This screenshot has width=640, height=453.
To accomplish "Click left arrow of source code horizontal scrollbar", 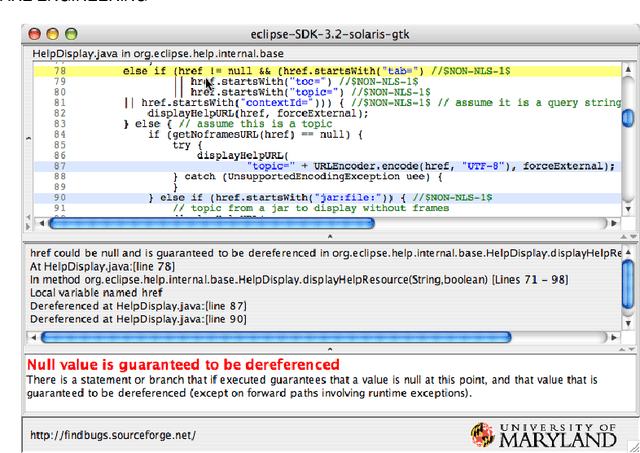I will coord(41,223).
